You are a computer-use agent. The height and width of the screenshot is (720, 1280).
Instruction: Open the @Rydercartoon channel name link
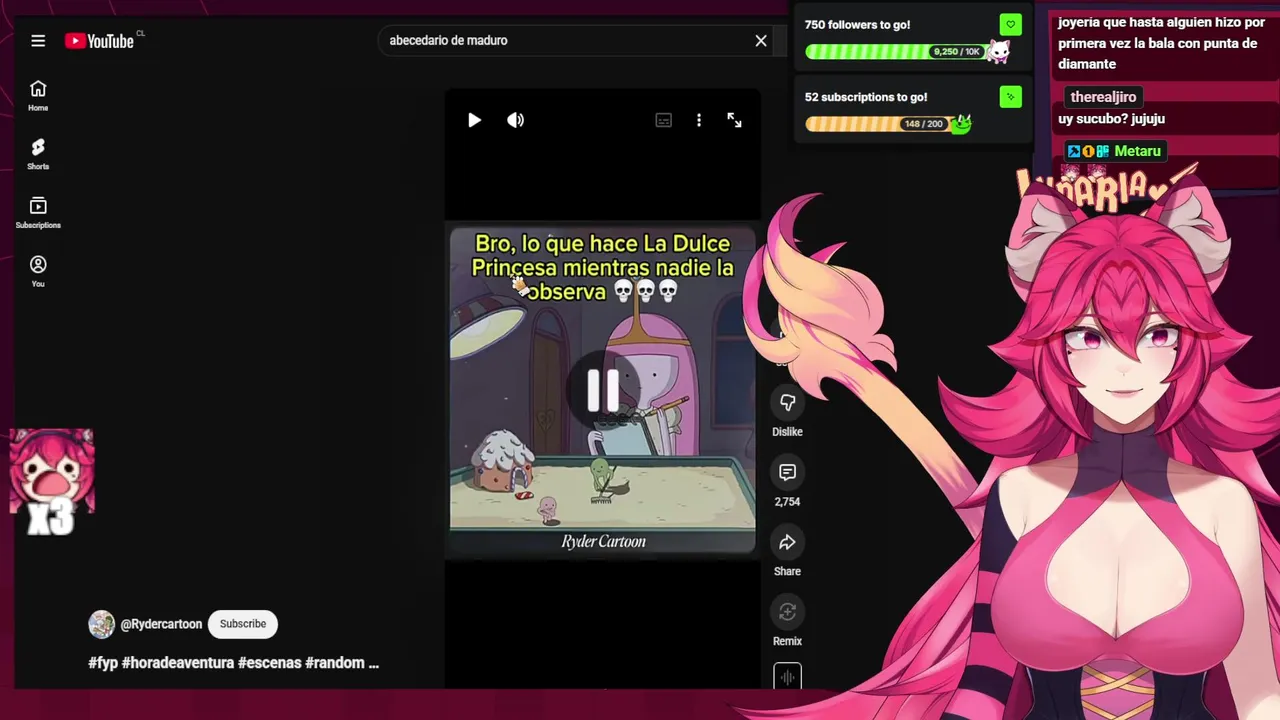coord(161,624)
